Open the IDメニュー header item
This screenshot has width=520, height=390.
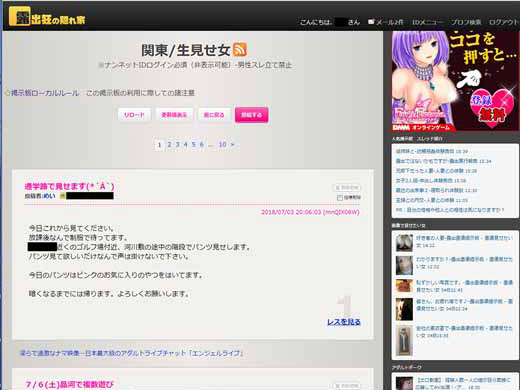click(x=428, y=22)
